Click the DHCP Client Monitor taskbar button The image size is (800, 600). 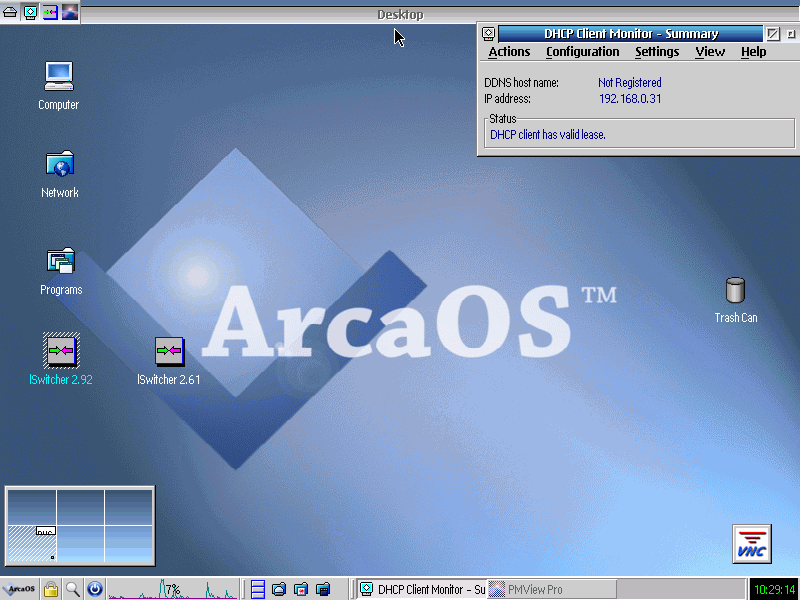pyautogui.click(x=421, y=590)
